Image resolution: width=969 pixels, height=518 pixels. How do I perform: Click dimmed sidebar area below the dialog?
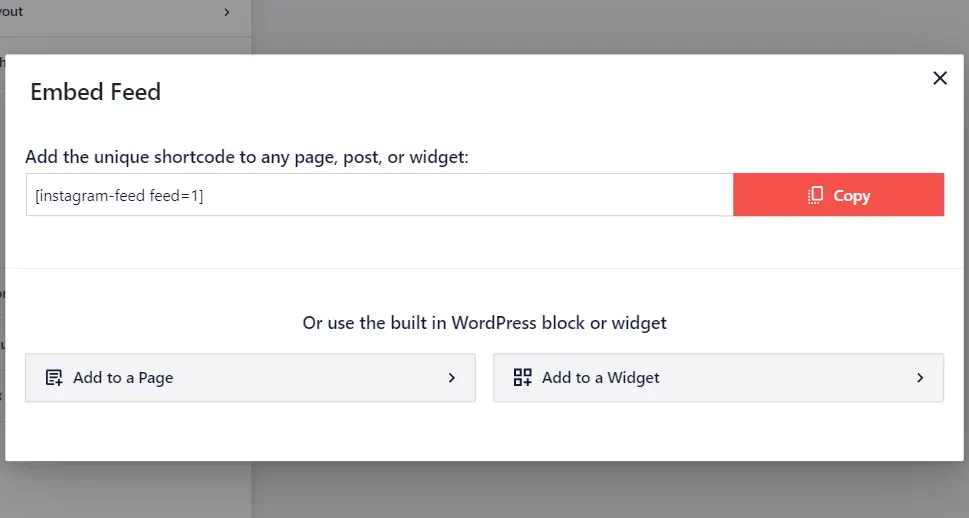pyautogui.click(x=125, y=489)
